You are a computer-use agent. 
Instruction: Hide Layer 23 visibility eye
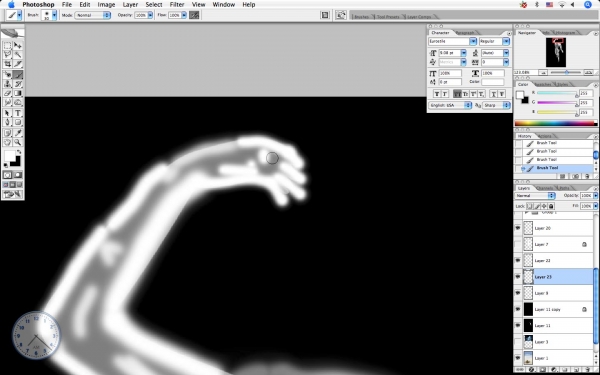coord(518,277)
